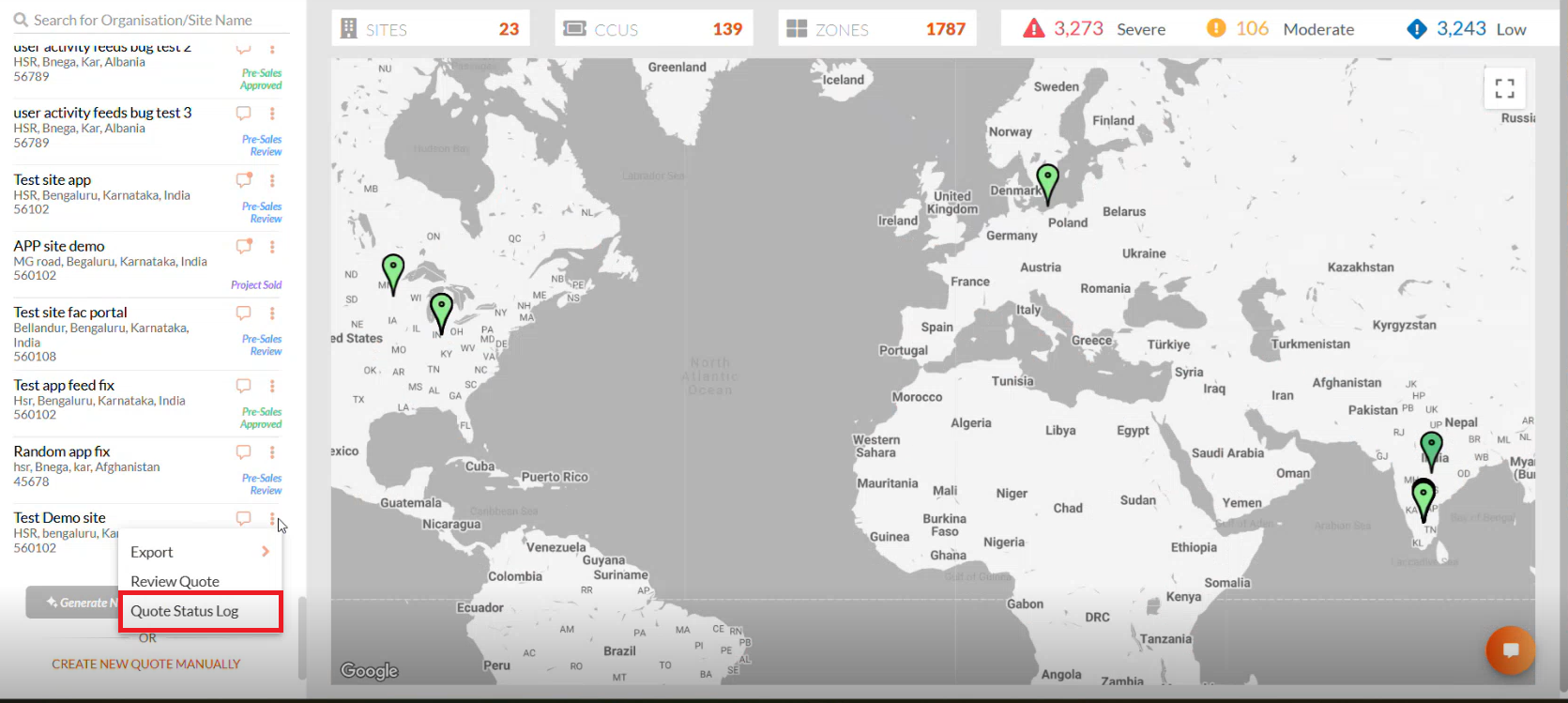Select site 'user activity feeds bug test 3'
This screenshot has width=1568, height=703.
click(102, 113)
